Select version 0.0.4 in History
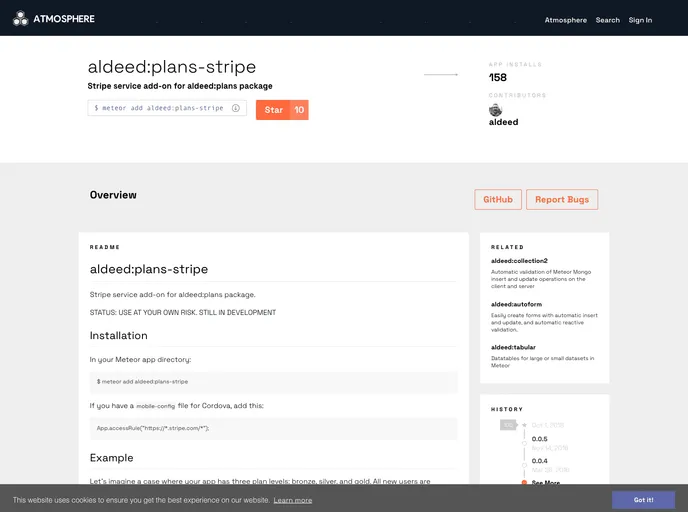The image size is (688, 512). pos(539,461)
